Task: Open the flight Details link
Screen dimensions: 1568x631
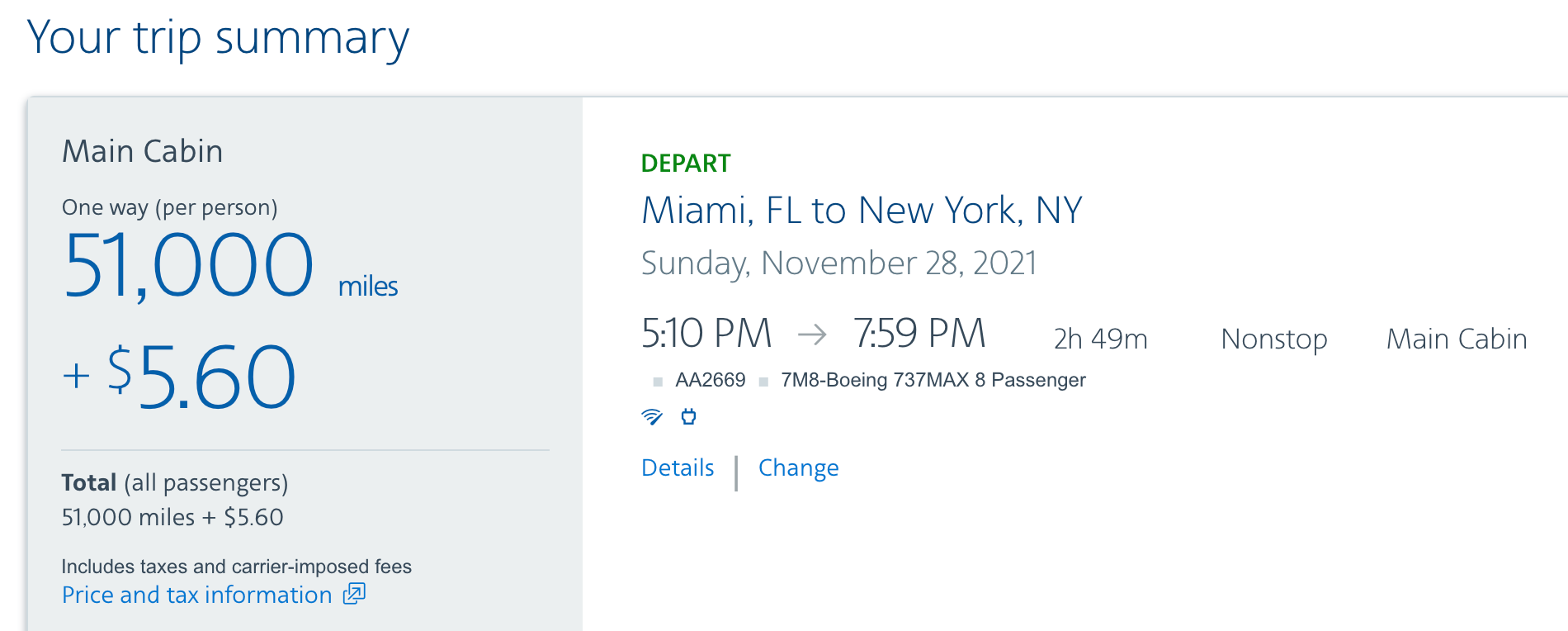Action: 678,467
